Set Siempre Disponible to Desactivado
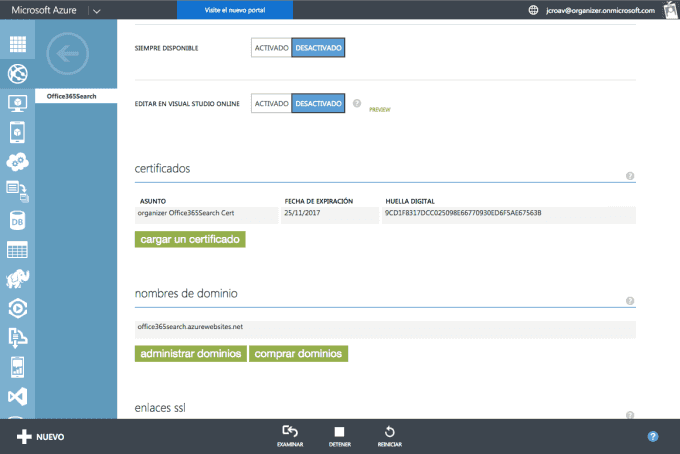Screen dimensions: 680x454 (x=318, y=48)
